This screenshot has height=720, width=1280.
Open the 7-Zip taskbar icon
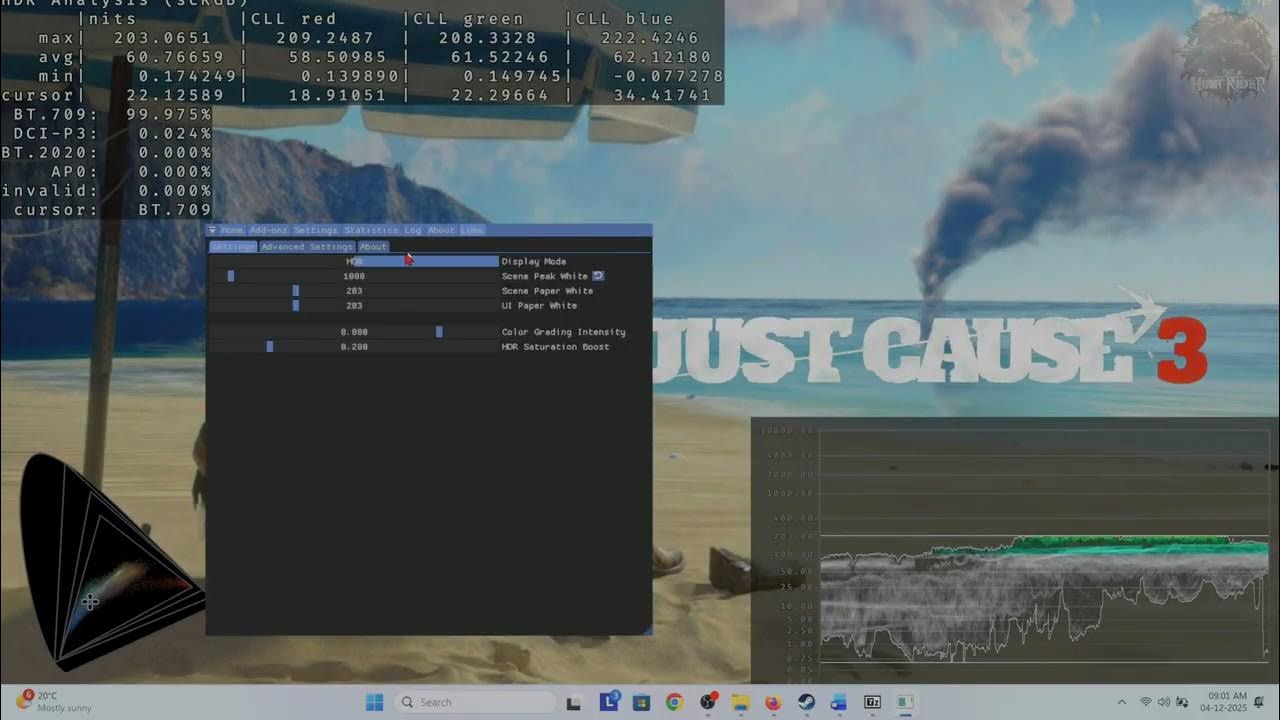872,702
